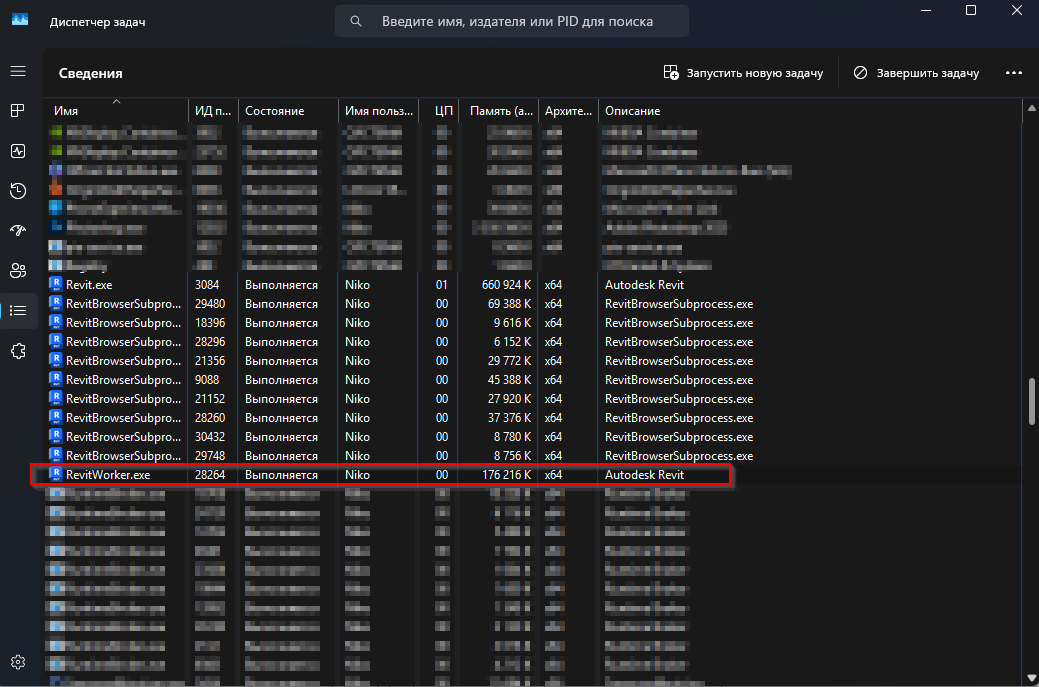Click PID 21152 cell
This screenshot has height=687, width=1039.
(209, 399)
